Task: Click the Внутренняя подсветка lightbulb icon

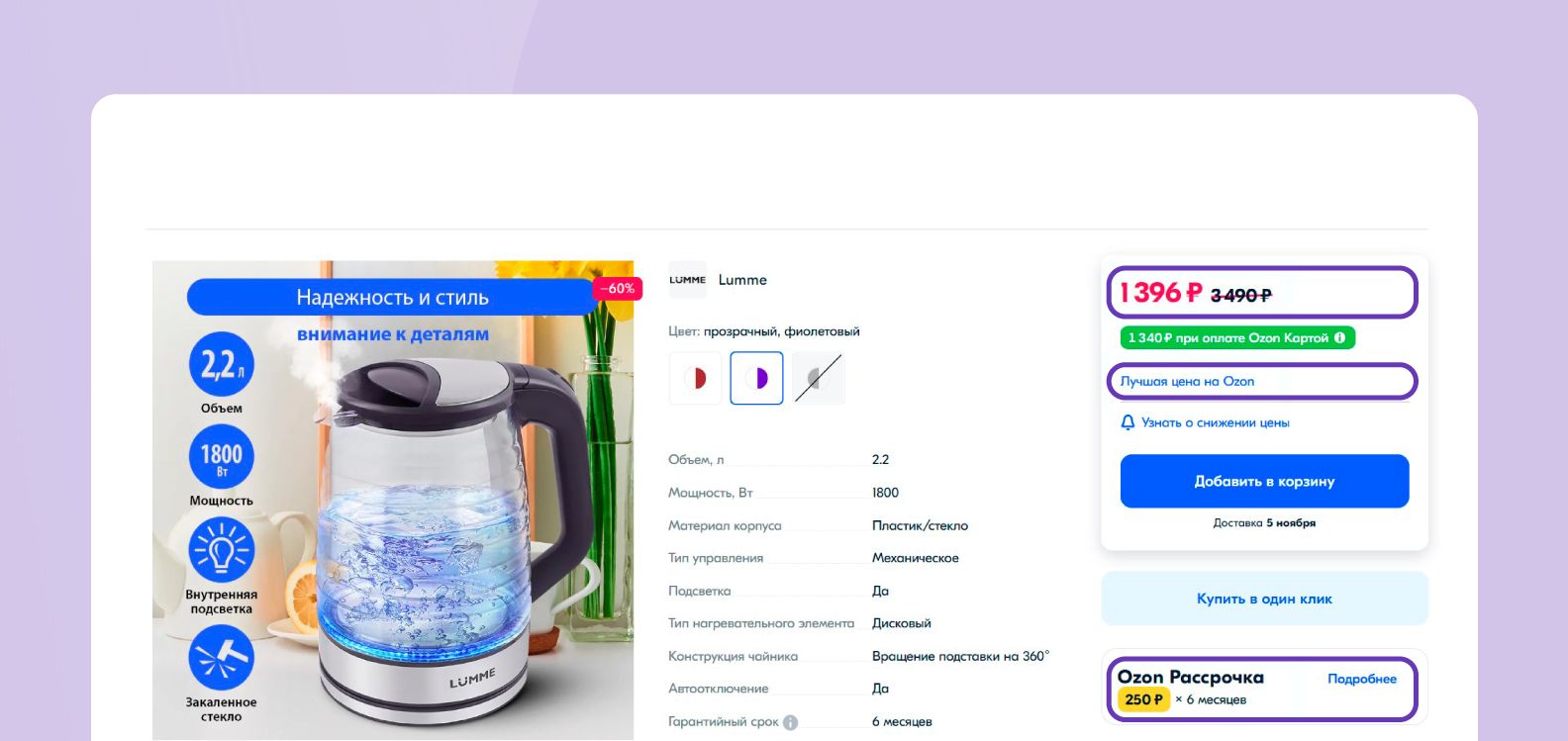Action: tap(222, 550)
